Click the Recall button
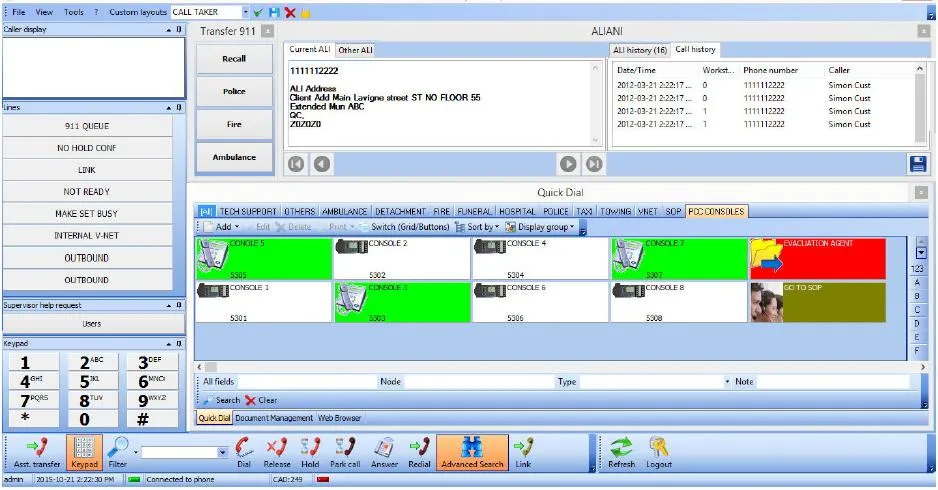 click(234, 59)
